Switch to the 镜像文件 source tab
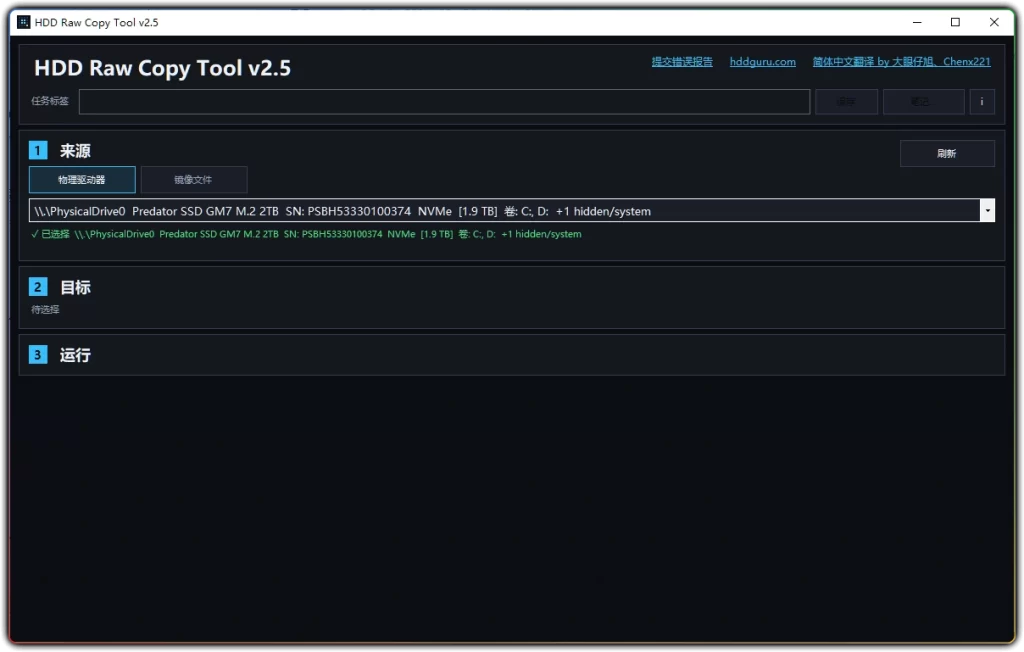 click(x=193, y=180)
